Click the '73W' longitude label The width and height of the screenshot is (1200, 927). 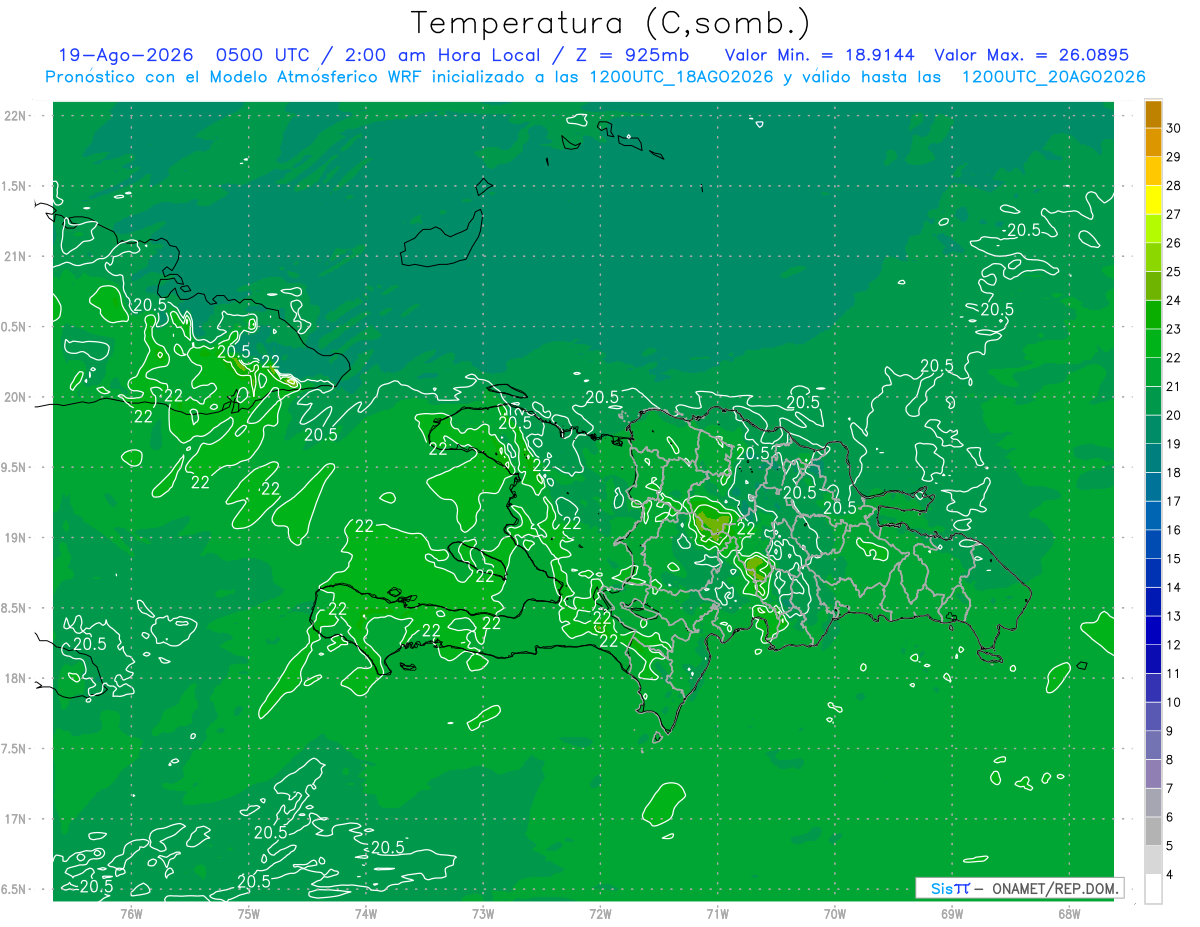[483, 913]
